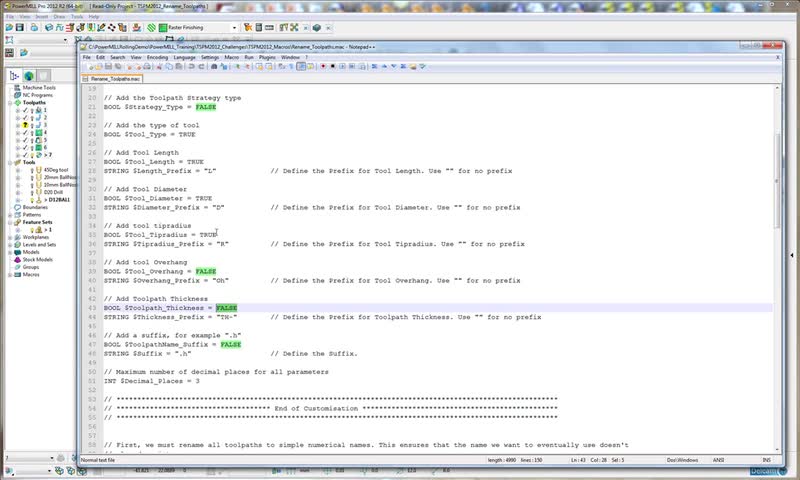The height and width of the screenshot is (480, 800).
Task: Click PowerMILL Feeds and Speeds icon
Action: pyautogui.click(x=59, y=28)
